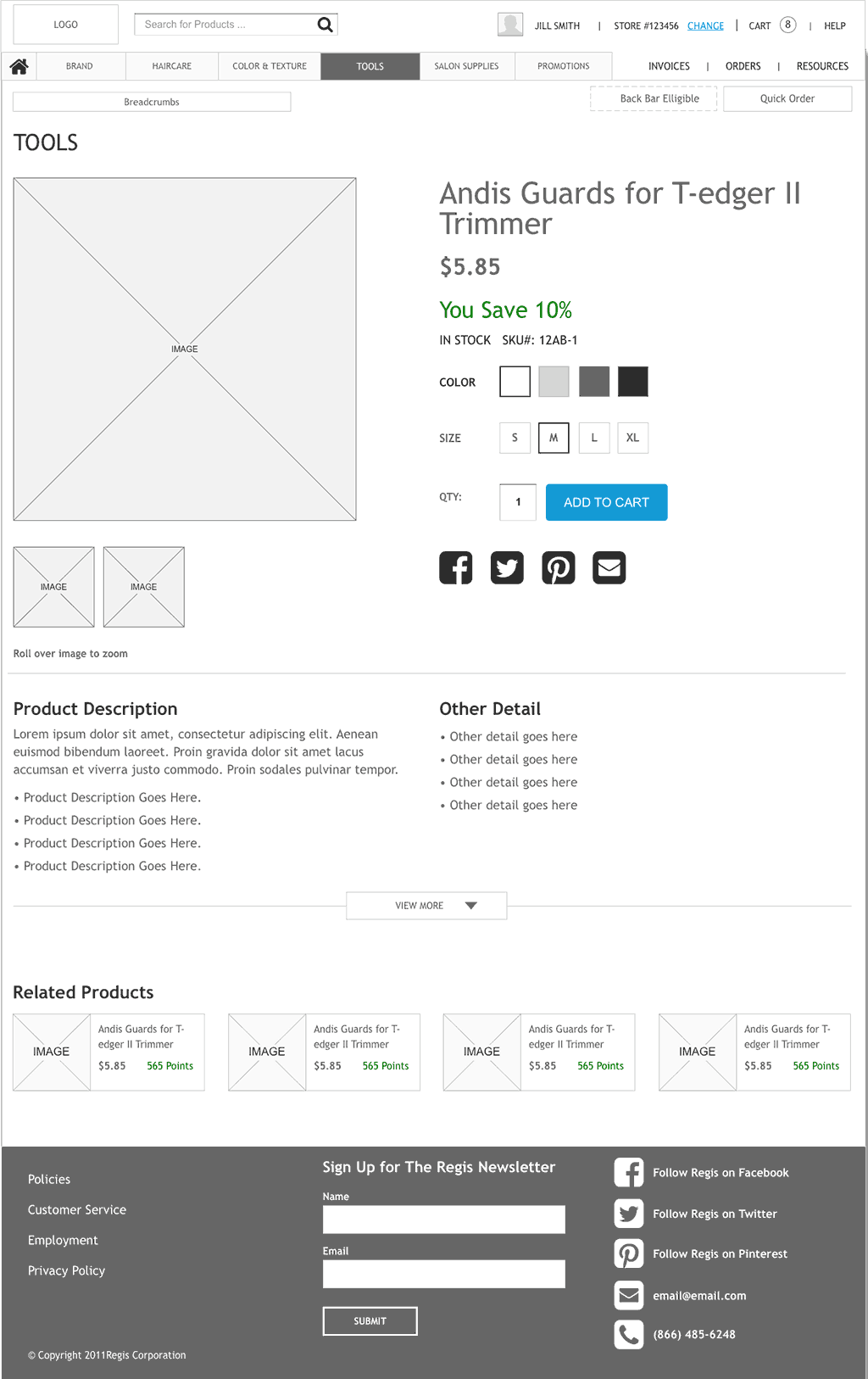
Task: Select size M option
Action: (554, 438)
